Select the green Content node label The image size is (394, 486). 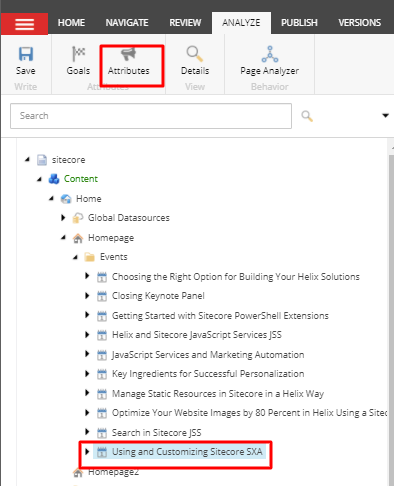81,179
